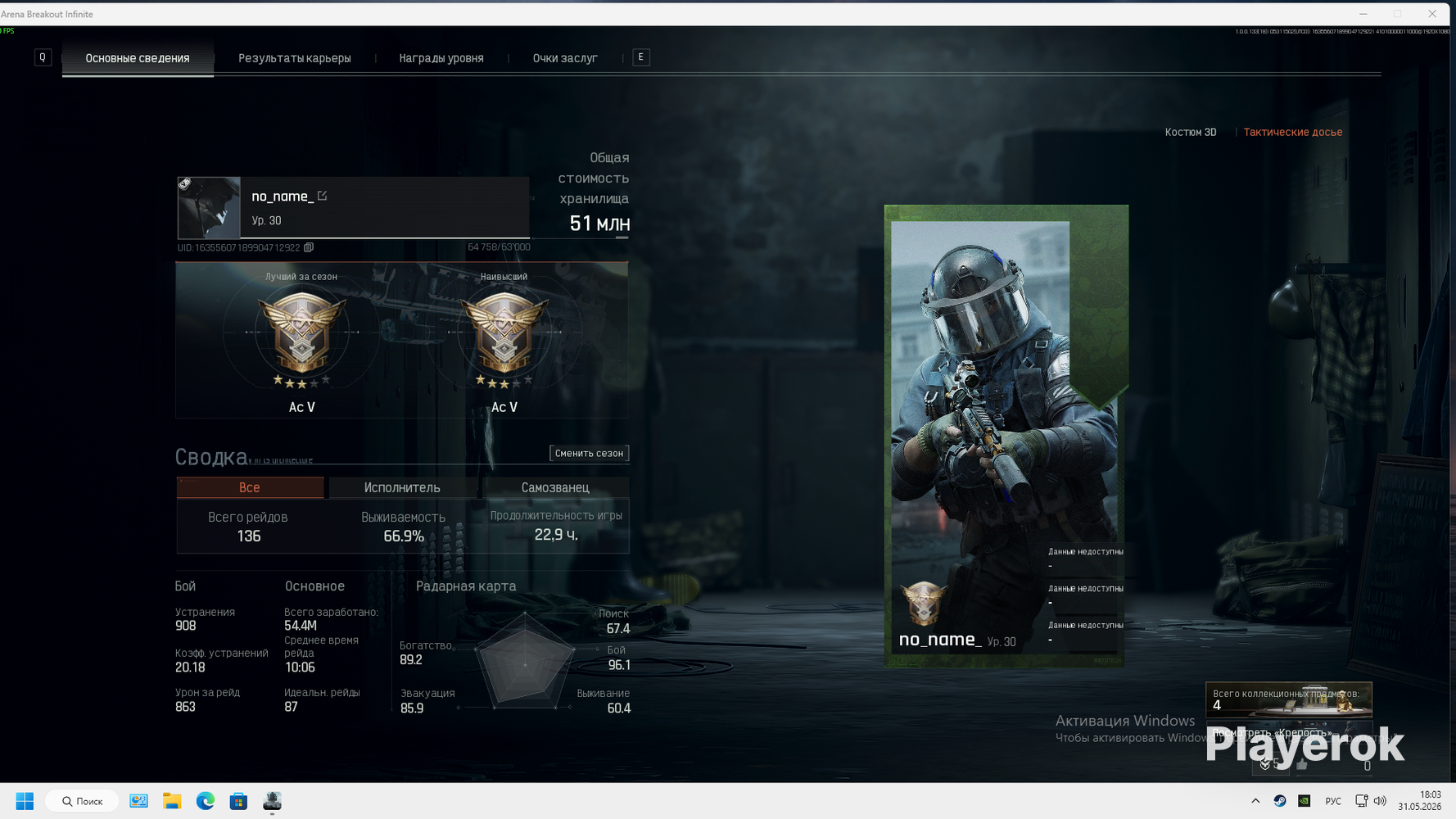This screenshot has width=1456, height=819.
Task: Select the 'Все' summary filter
Action: click(x=250, y=487)
